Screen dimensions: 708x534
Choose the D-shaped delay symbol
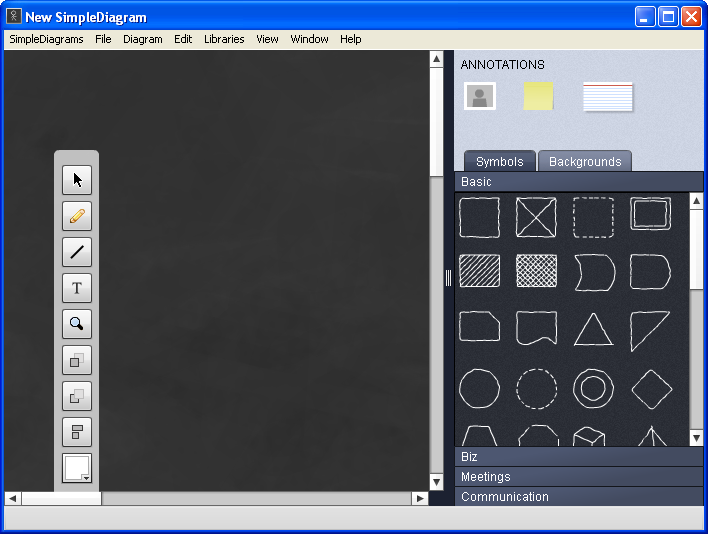pyautogui.click(x=650, y=272)
